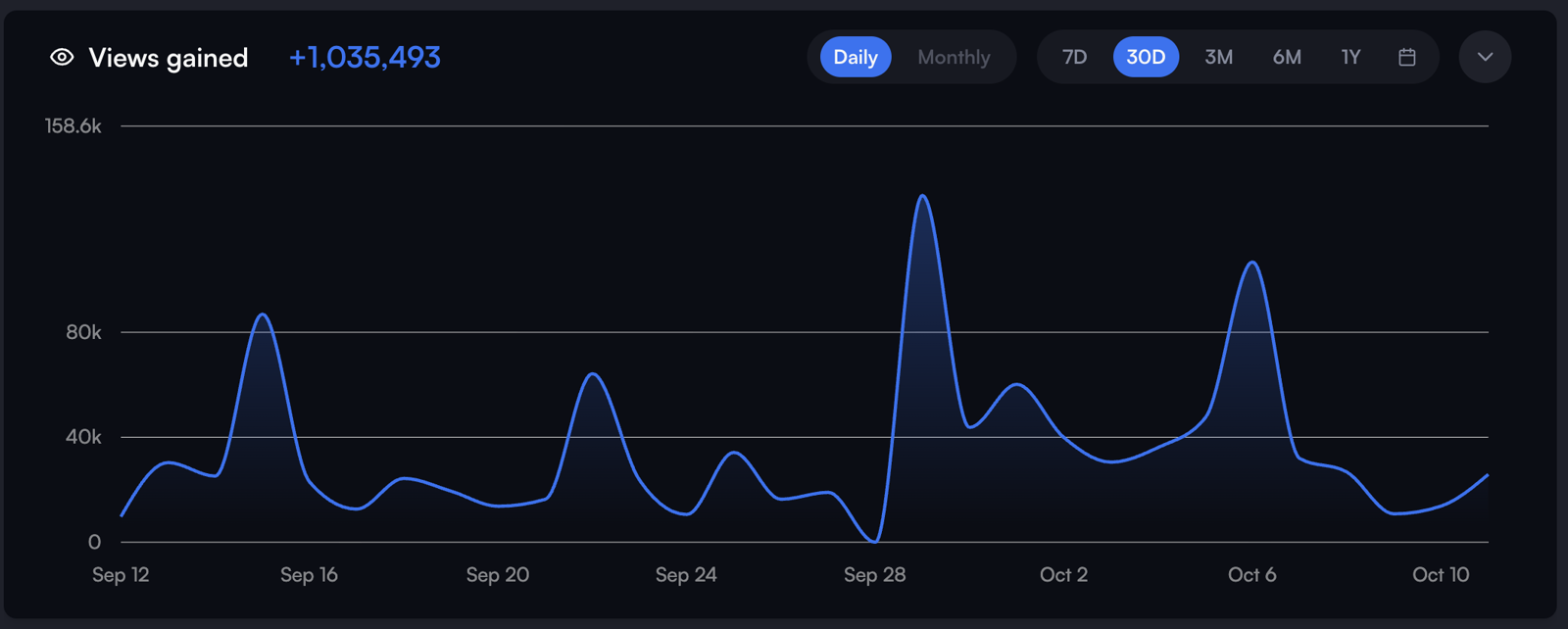Click the Oct 6 date label
The width and height of the screenshot is (1568, 629).
click(x=1251, y=575)
